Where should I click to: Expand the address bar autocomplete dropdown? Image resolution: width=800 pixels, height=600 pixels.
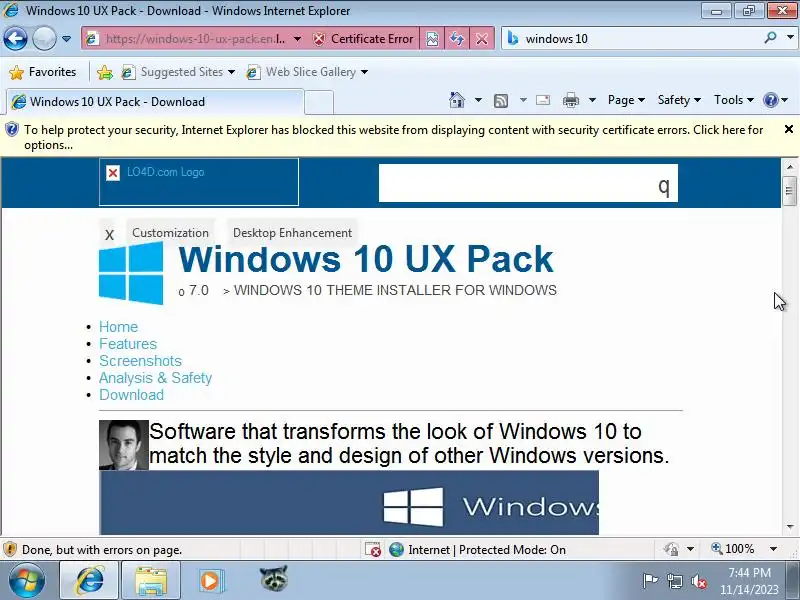(x=297, y=39)
